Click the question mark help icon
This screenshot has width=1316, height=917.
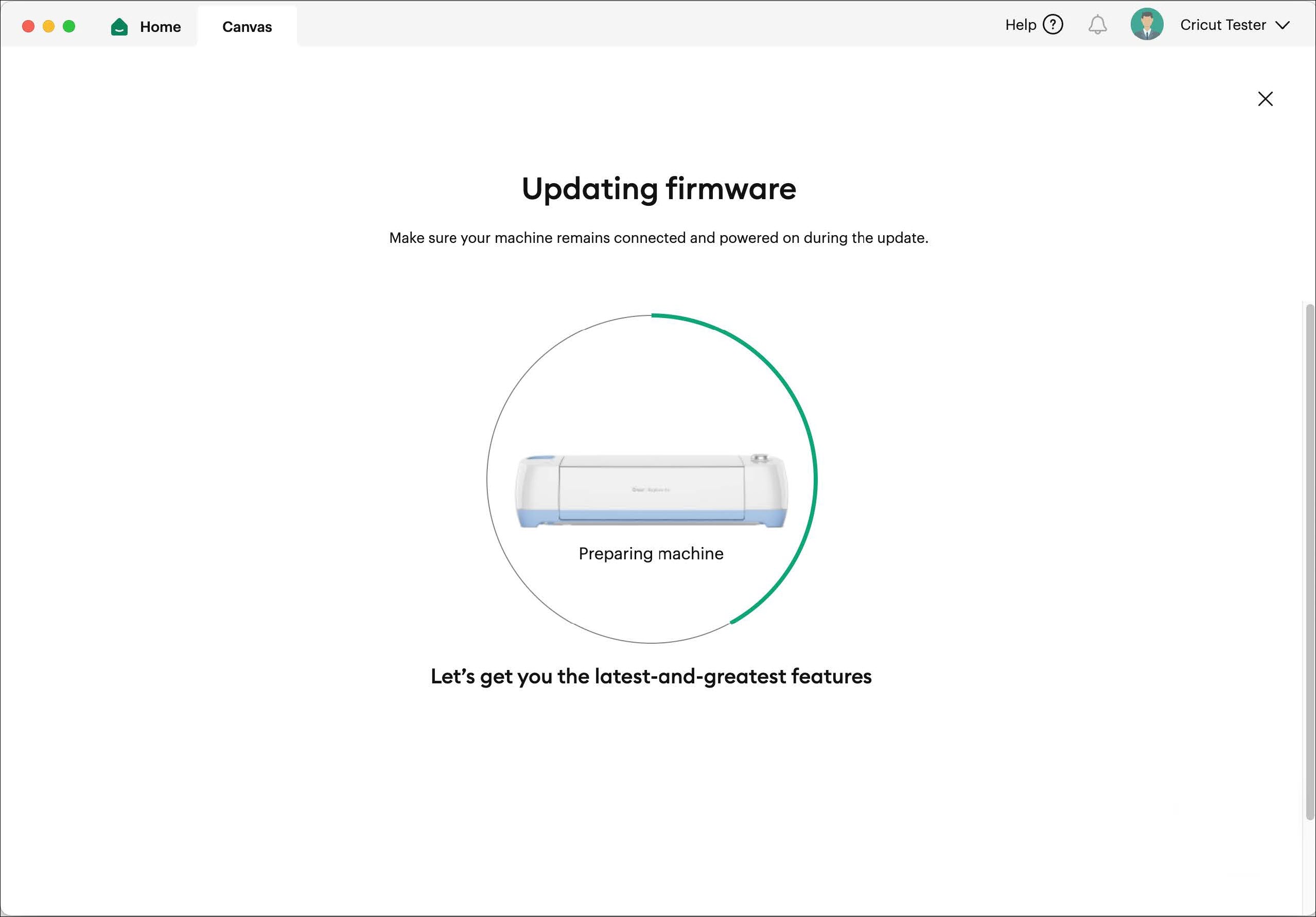[x=1053, y=25]
